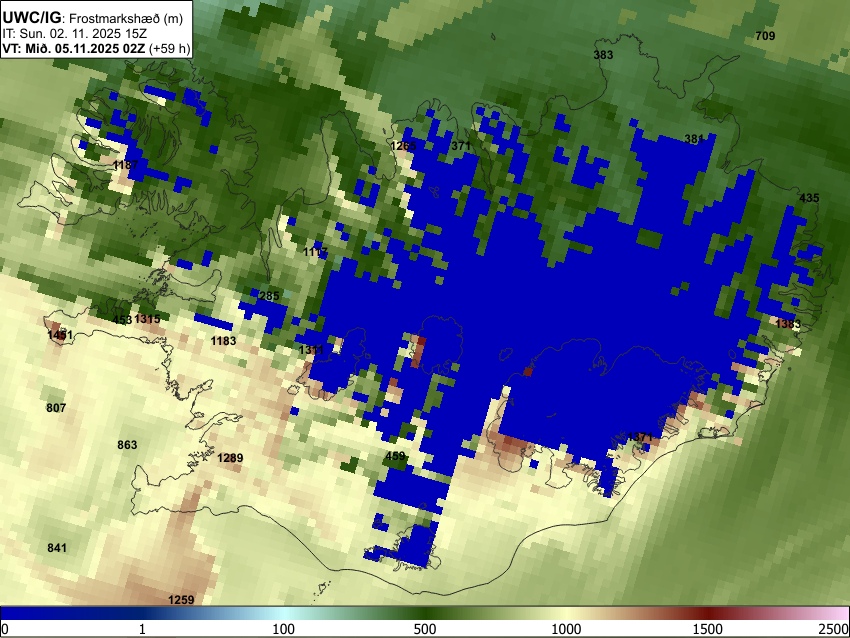Screen dimensions: 850x638
Task: Click the map value 453
Action: tap(122, 319)
